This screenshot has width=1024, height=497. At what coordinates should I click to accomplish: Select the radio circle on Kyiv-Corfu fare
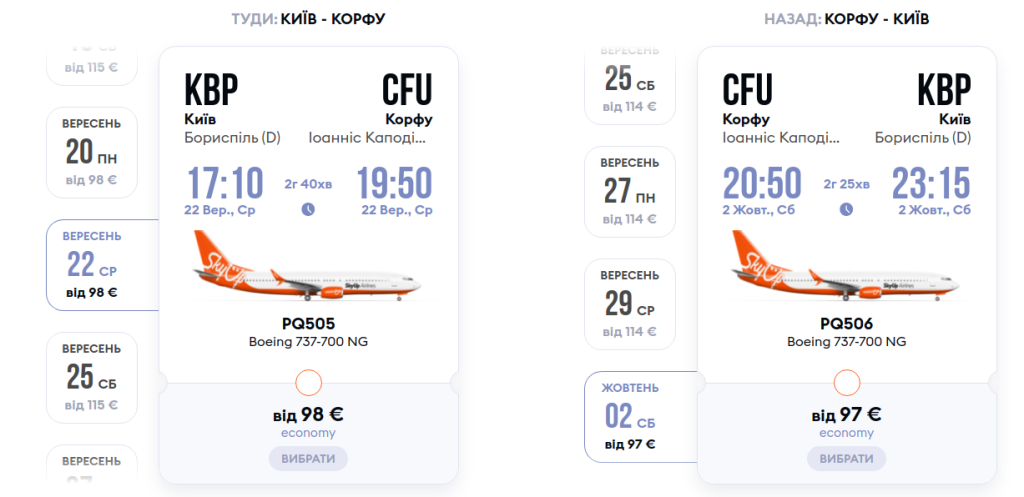tap(309, 382)
